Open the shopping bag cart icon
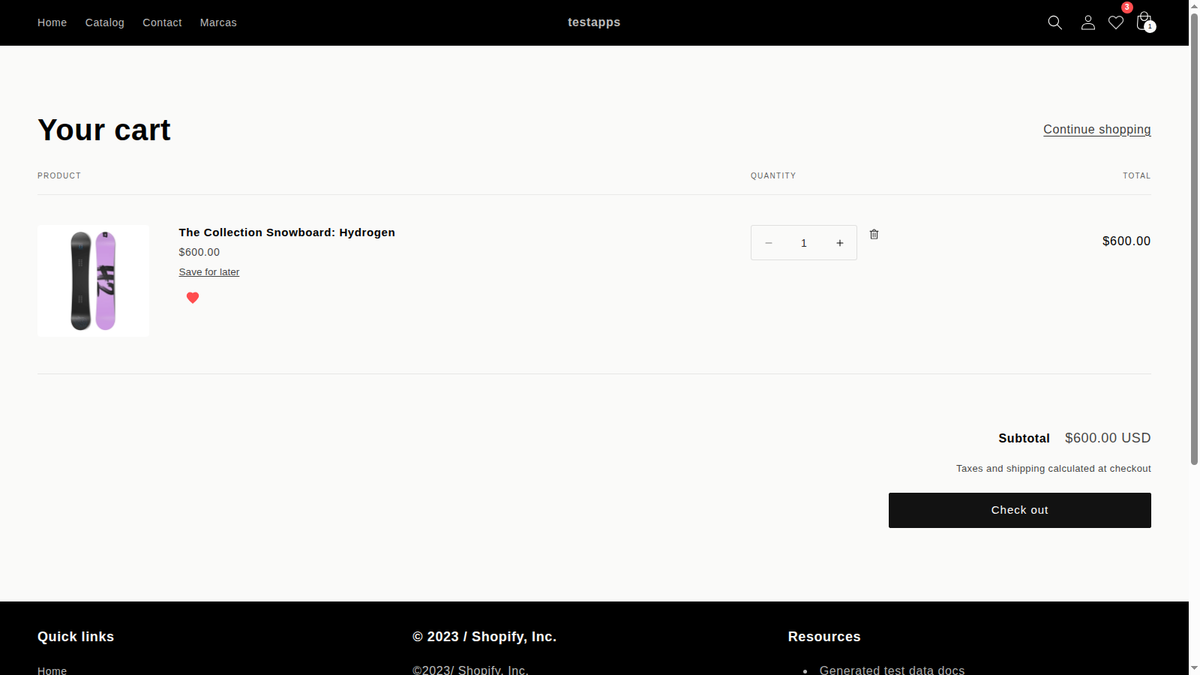The image size is (1200, 675). click(x=1144, y=22)
